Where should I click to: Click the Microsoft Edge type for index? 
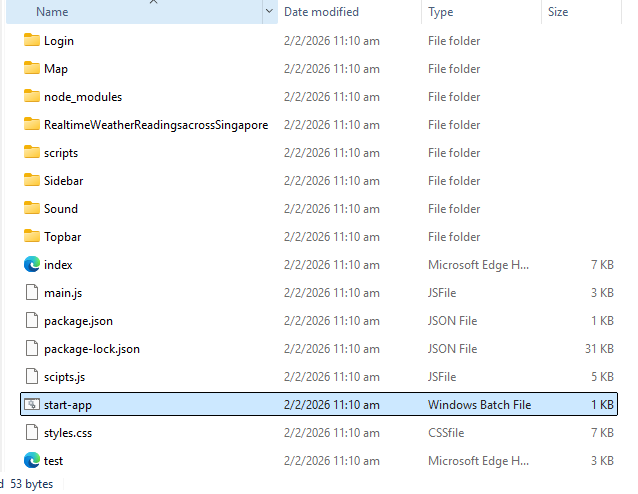click(478, 264)
